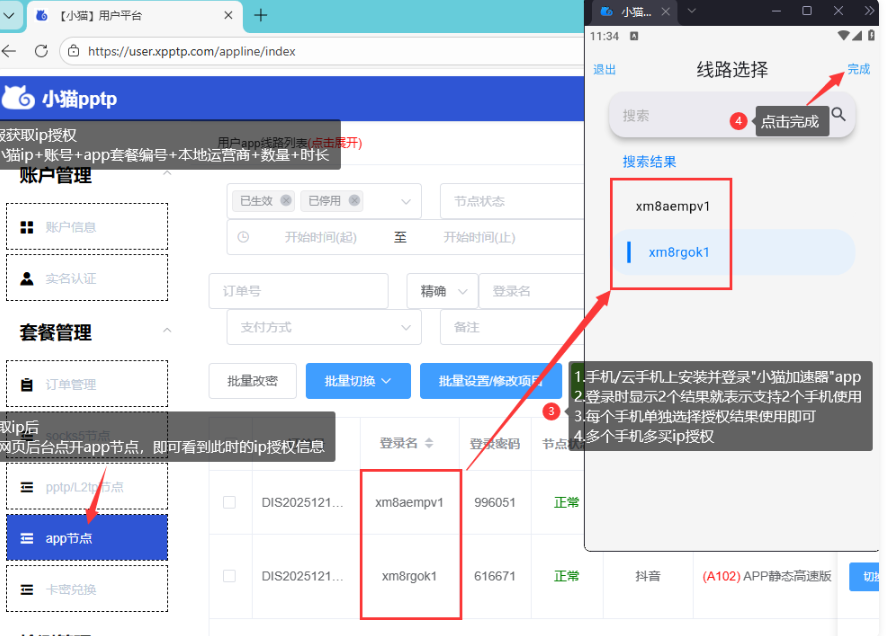Click the 小猫pptp cat logo

pos(19,98)
